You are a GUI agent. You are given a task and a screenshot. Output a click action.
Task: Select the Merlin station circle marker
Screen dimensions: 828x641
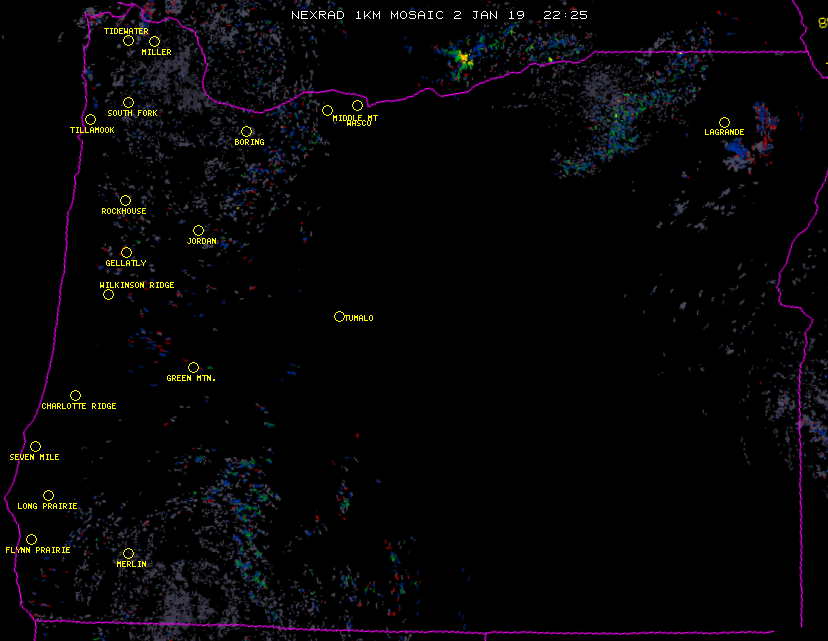(128, 553)
